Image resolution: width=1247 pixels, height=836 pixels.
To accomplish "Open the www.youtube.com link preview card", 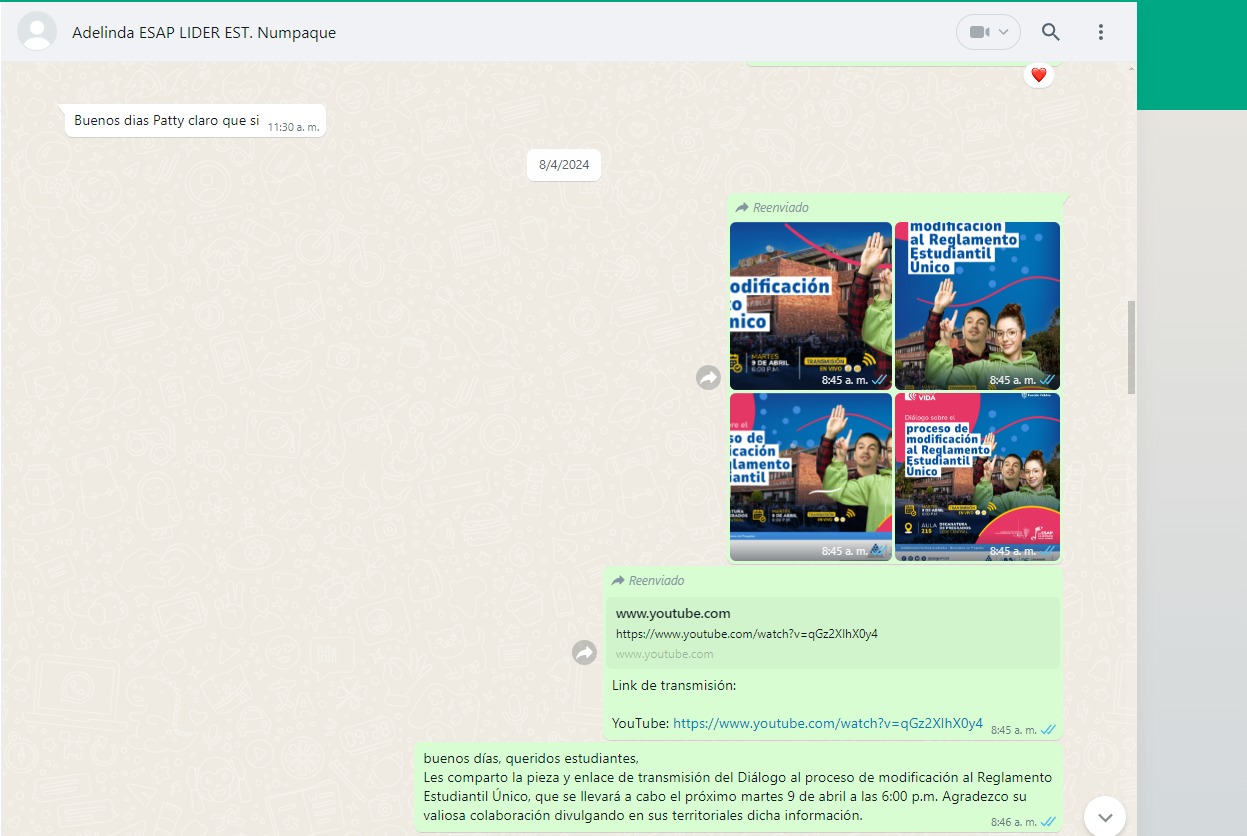I will 832,633.
